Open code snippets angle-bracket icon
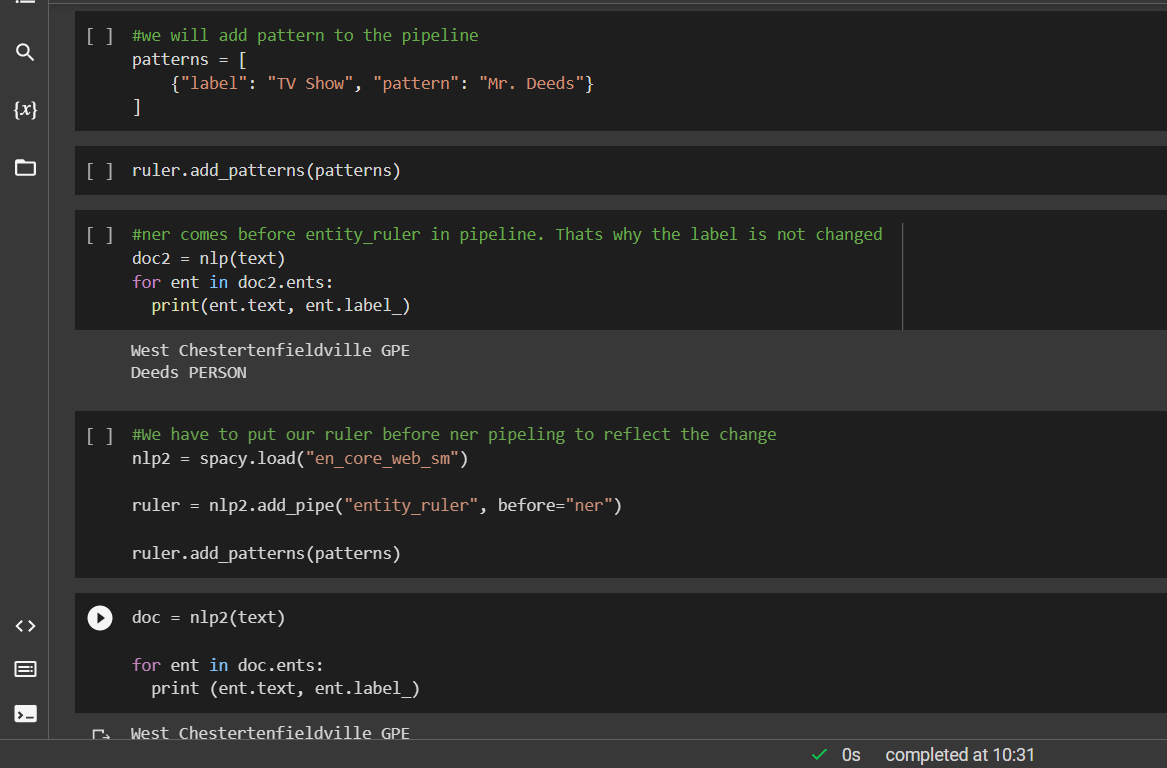Viewport: 1167px width, 768px height. pyautogui.click(x=25, y=626)
